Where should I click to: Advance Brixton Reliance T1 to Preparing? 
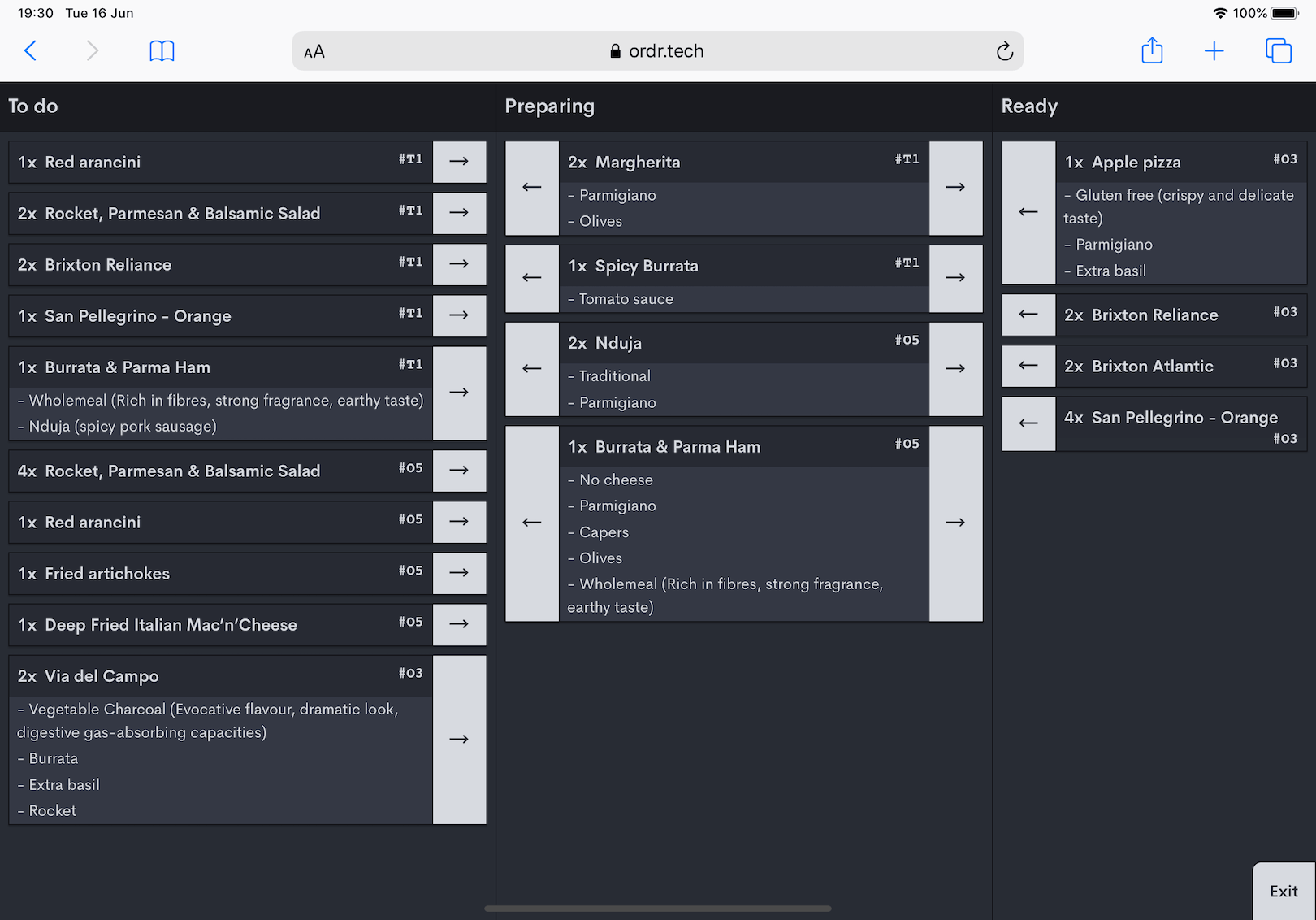[x=459, y=264]
